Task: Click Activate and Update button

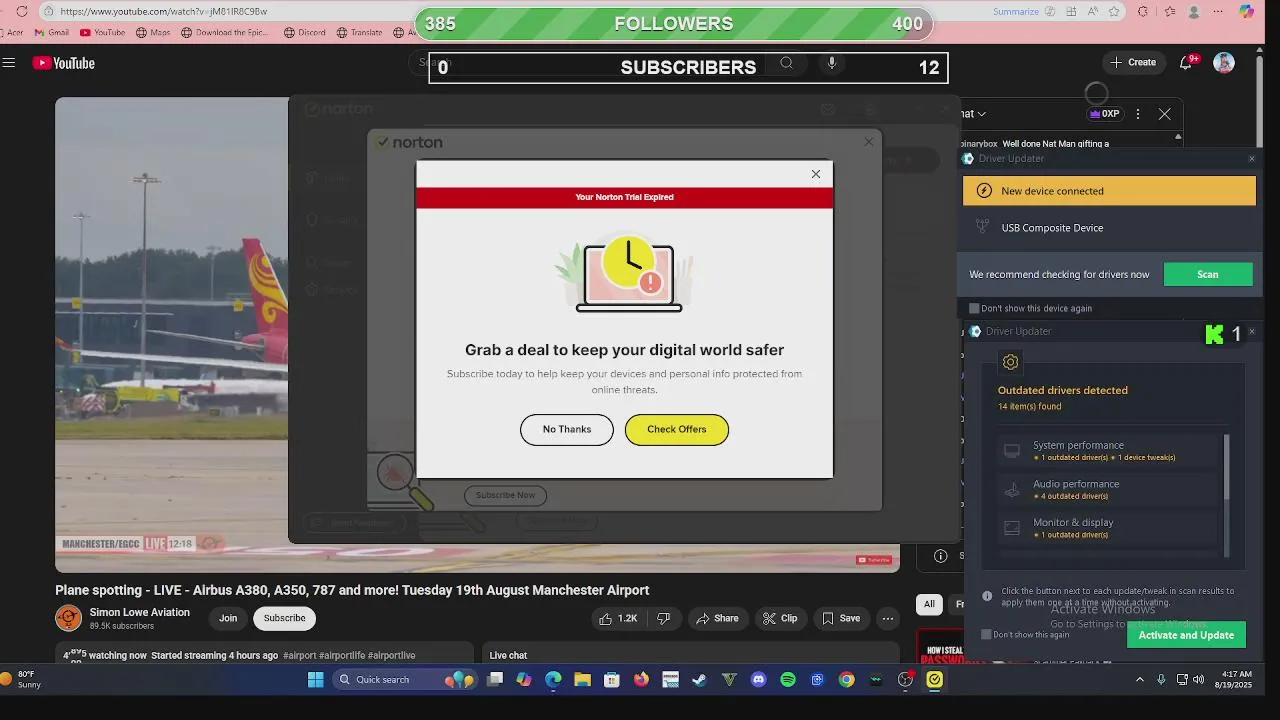Action: pos(1186,635)
